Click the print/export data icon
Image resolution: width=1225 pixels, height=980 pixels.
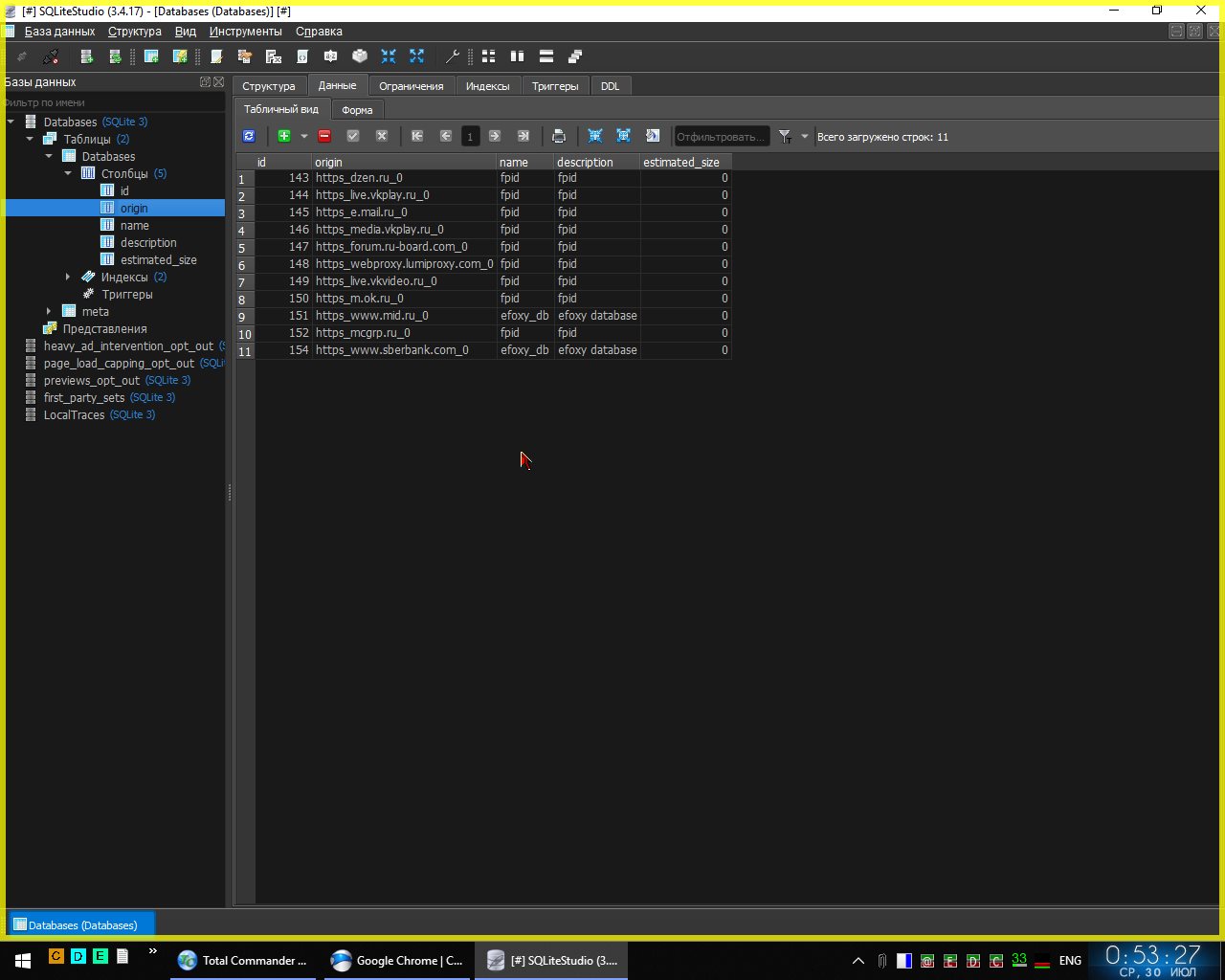(x=559, y=137)
